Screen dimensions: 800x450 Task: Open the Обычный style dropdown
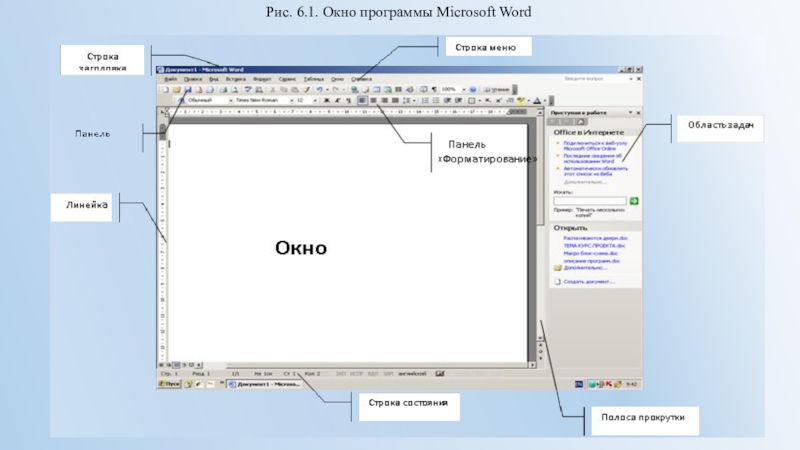coord(231,101)
